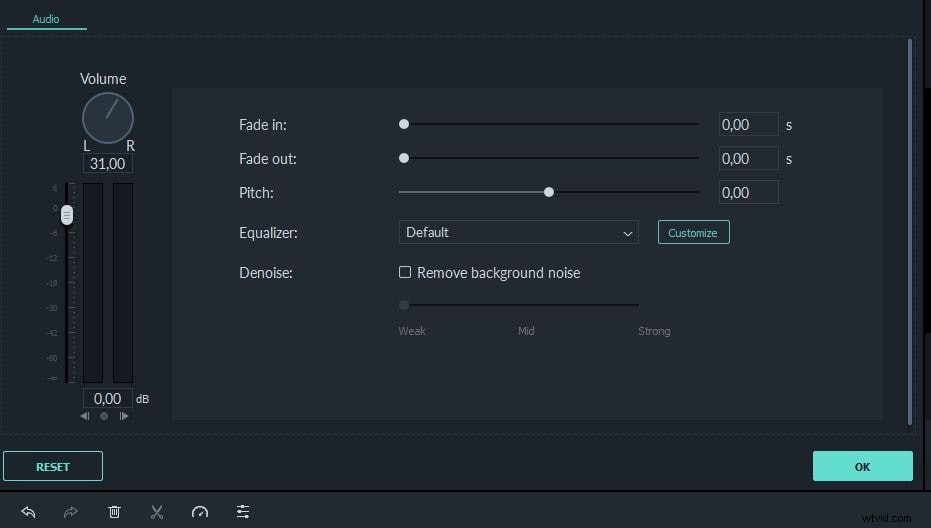Image resolution: width=931 pixels, height=528 pixels.
Task: Click the Weak denoise label
Action: coord(411,331)
